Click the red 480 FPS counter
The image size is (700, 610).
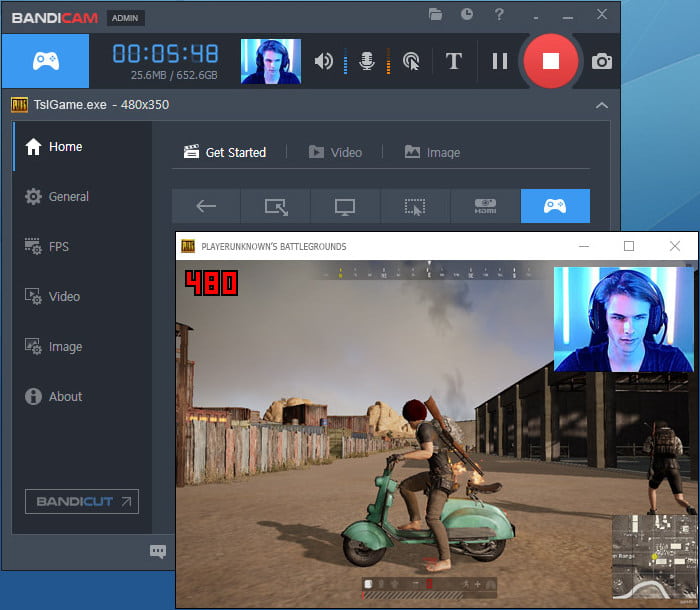pos(212,283)
